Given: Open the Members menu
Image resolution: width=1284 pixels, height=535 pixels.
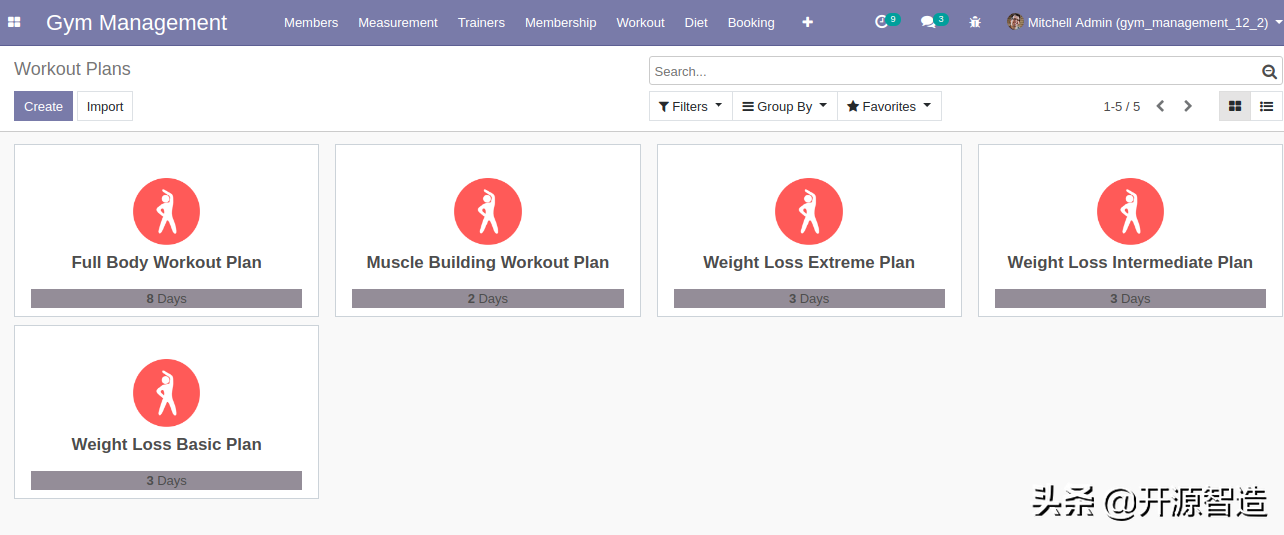Looking at the screenshot, I should (311, 22).
